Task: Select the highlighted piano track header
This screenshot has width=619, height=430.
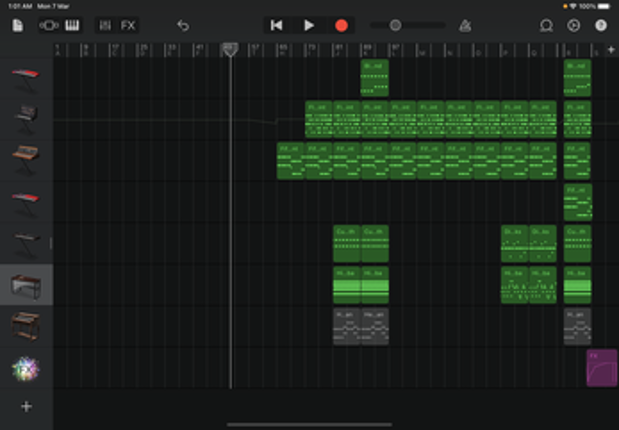Action: click(26, 286)
